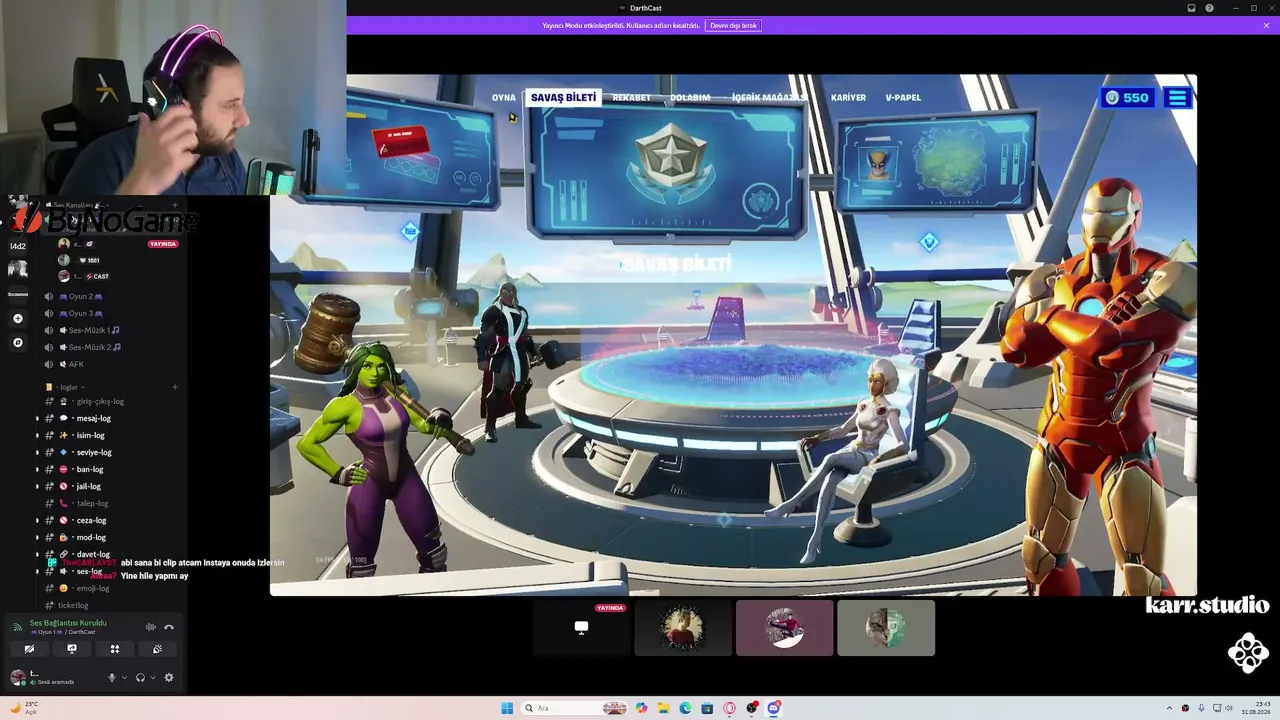
Task: Launch Microsoft Edge from the taskbar
Action: pos(685,708)
